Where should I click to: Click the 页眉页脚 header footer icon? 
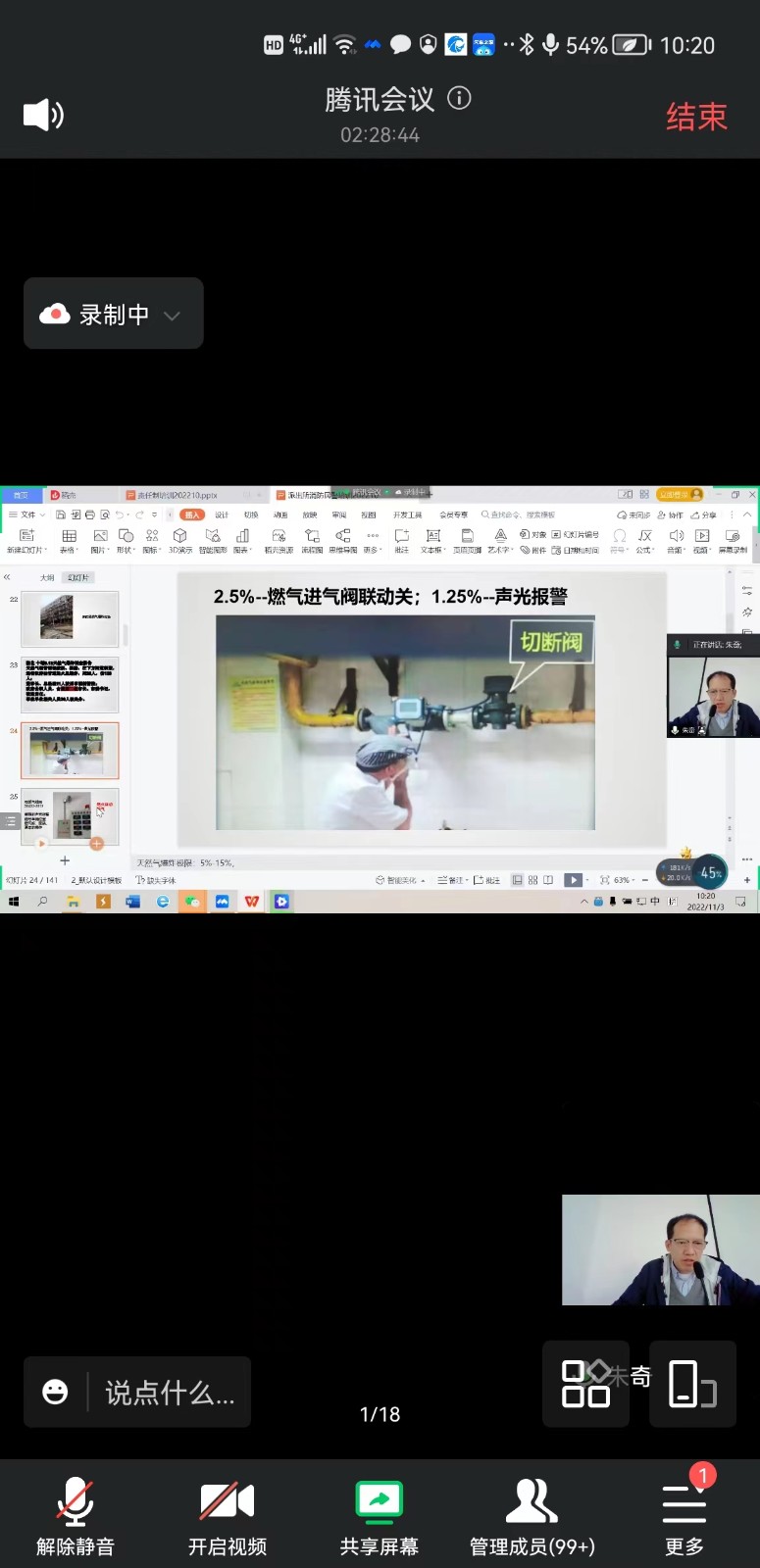[x=467, y=541]
